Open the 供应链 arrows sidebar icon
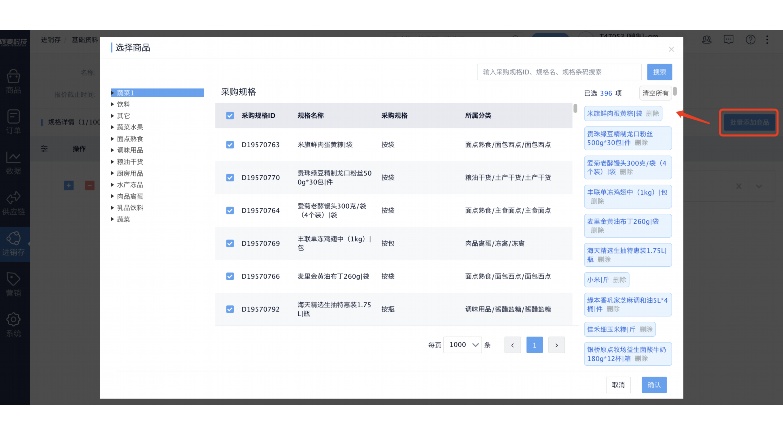 13,202
